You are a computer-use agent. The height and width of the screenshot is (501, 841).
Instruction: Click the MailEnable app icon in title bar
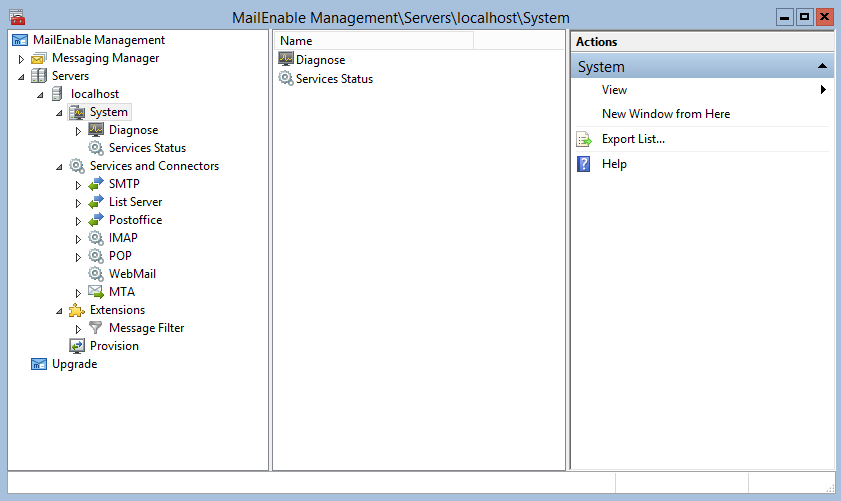(x=17, y=17)
